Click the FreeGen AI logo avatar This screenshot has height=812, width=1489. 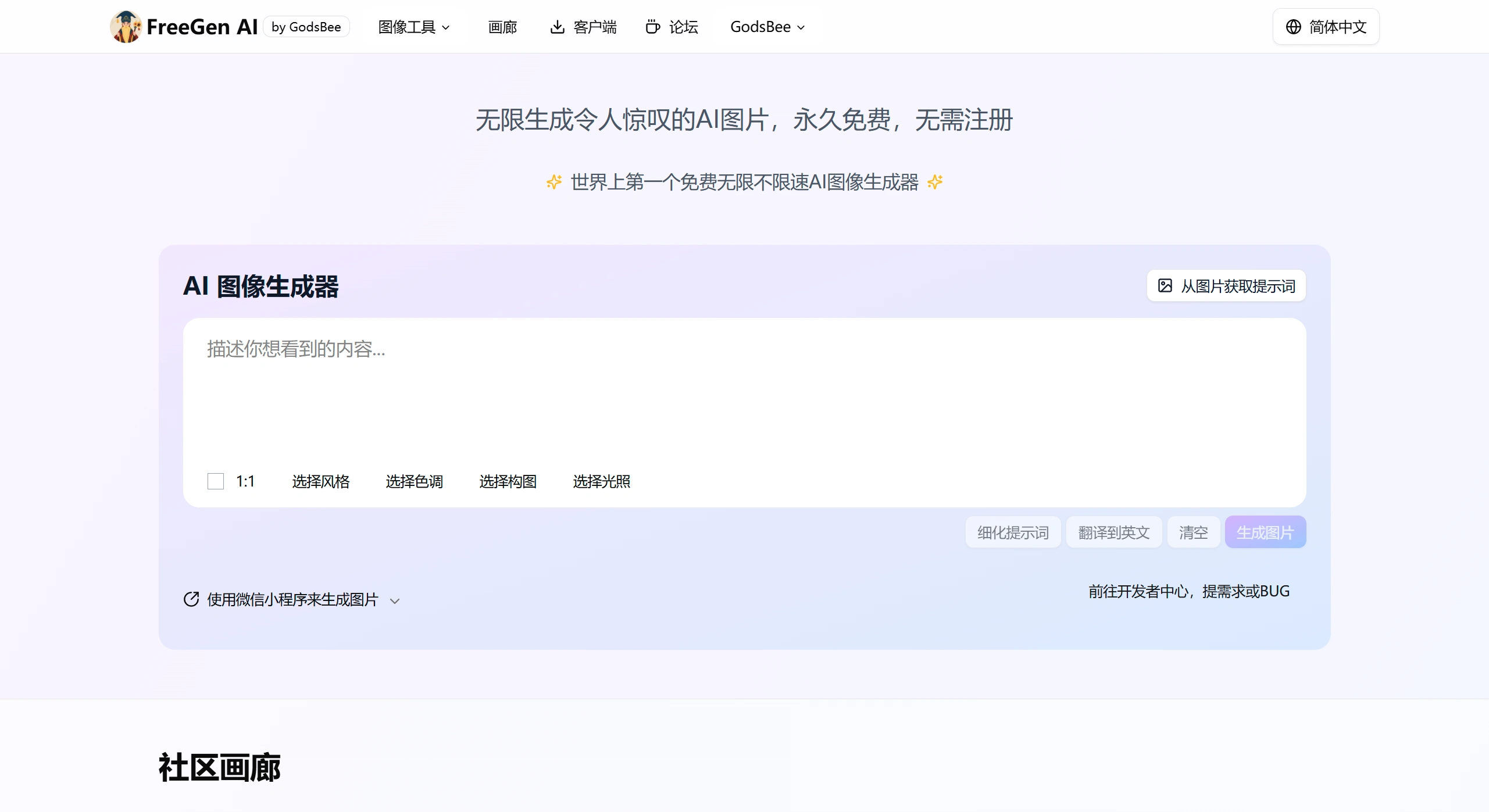tap(126, 27)
